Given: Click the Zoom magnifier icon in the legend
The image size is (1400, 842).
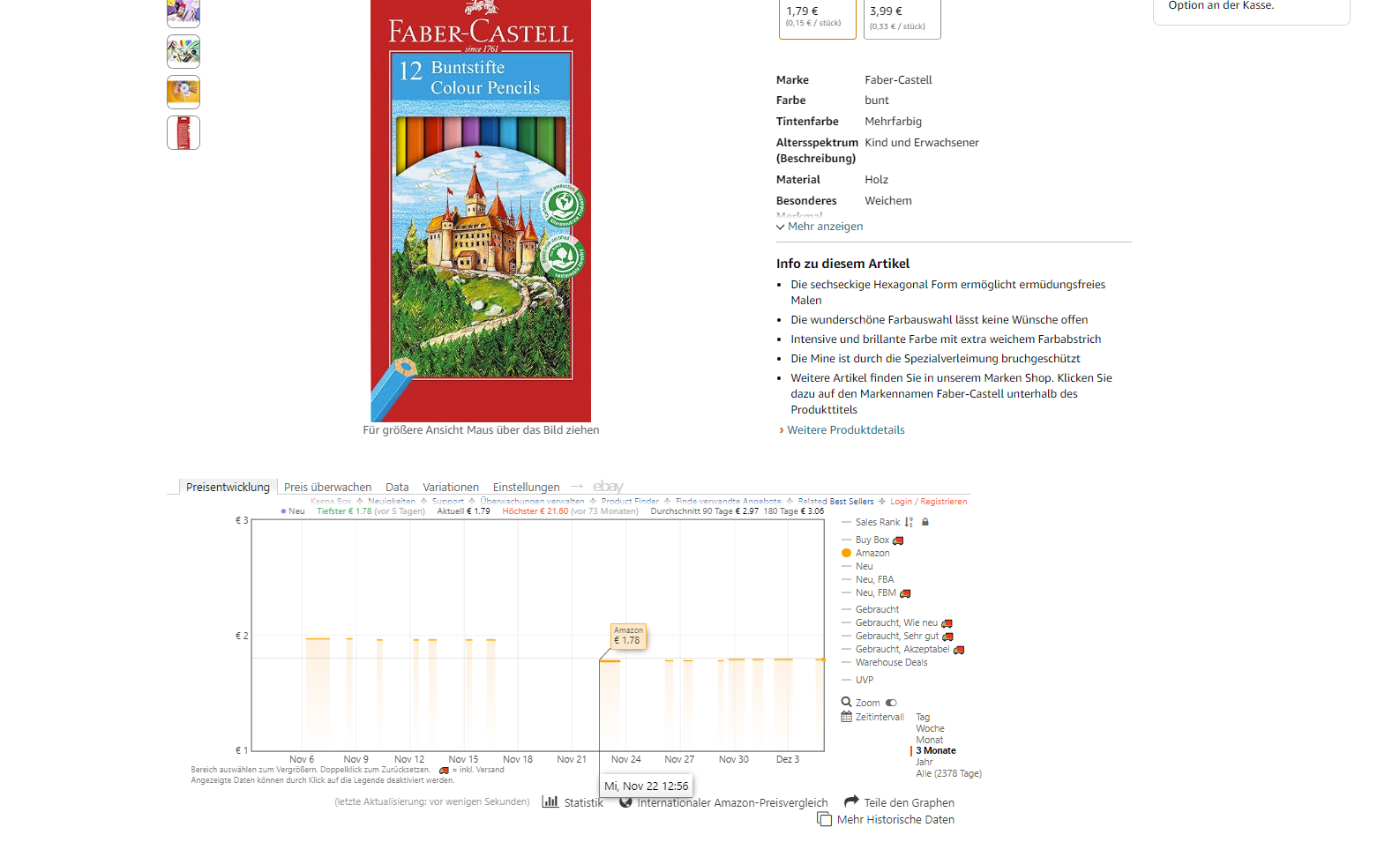Looking at the screenshot, I should click(846, 702).
